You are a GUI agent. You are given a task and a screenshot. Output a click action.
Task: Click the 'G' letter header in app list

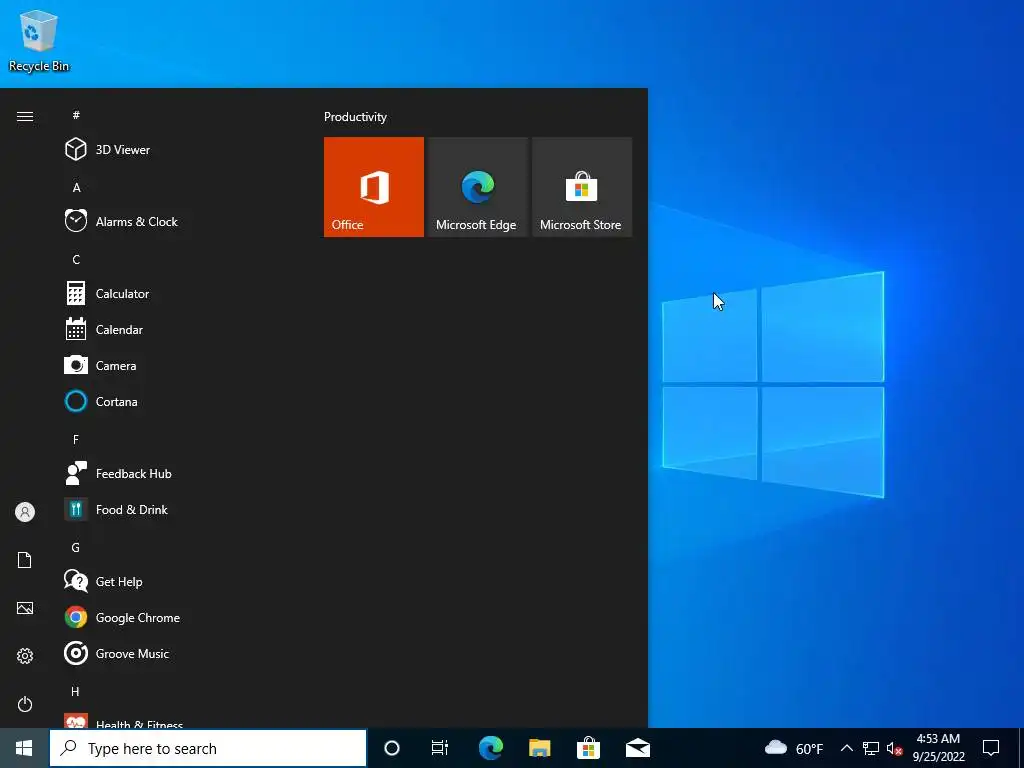pyautogui.click(x=76, y=548)
